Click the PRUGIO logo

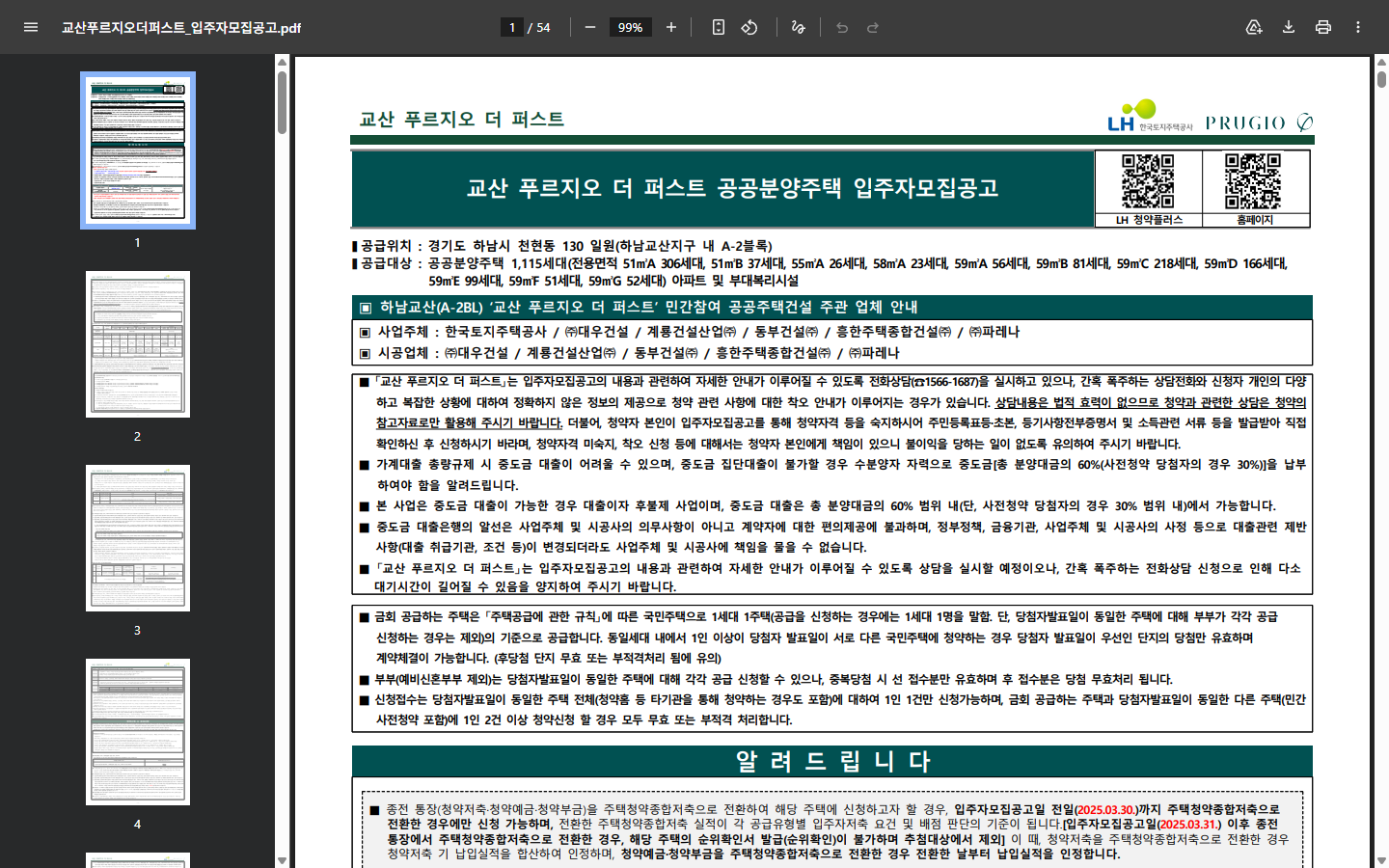click(1259, 122)
